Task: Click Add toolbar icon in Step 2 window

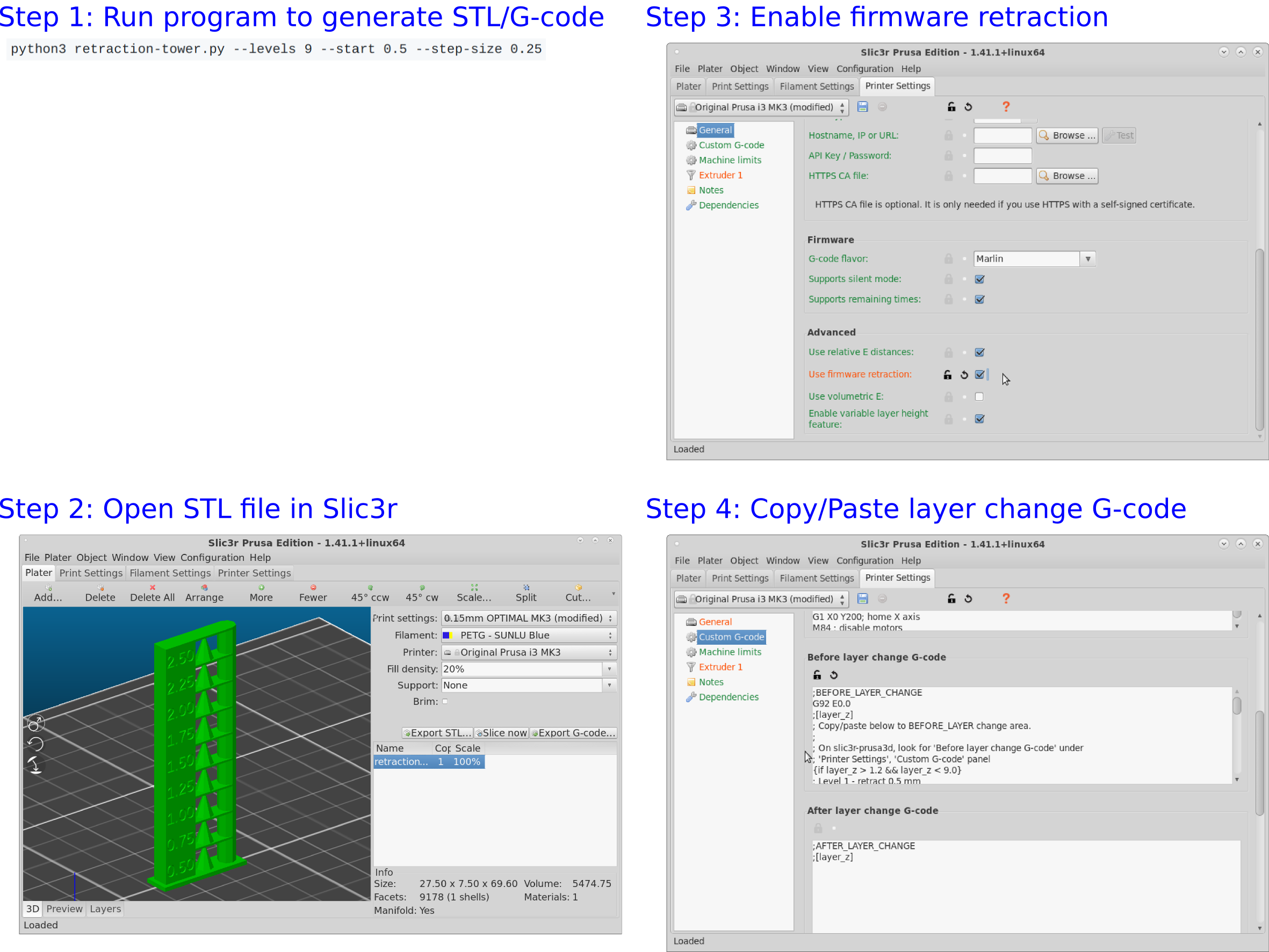Action: 48,588
